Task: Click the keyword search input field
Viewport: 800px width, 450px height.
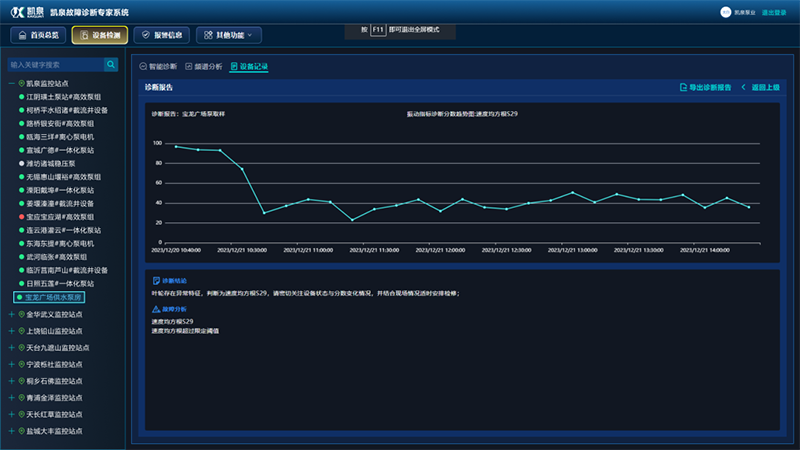Action: click(55, 65)
